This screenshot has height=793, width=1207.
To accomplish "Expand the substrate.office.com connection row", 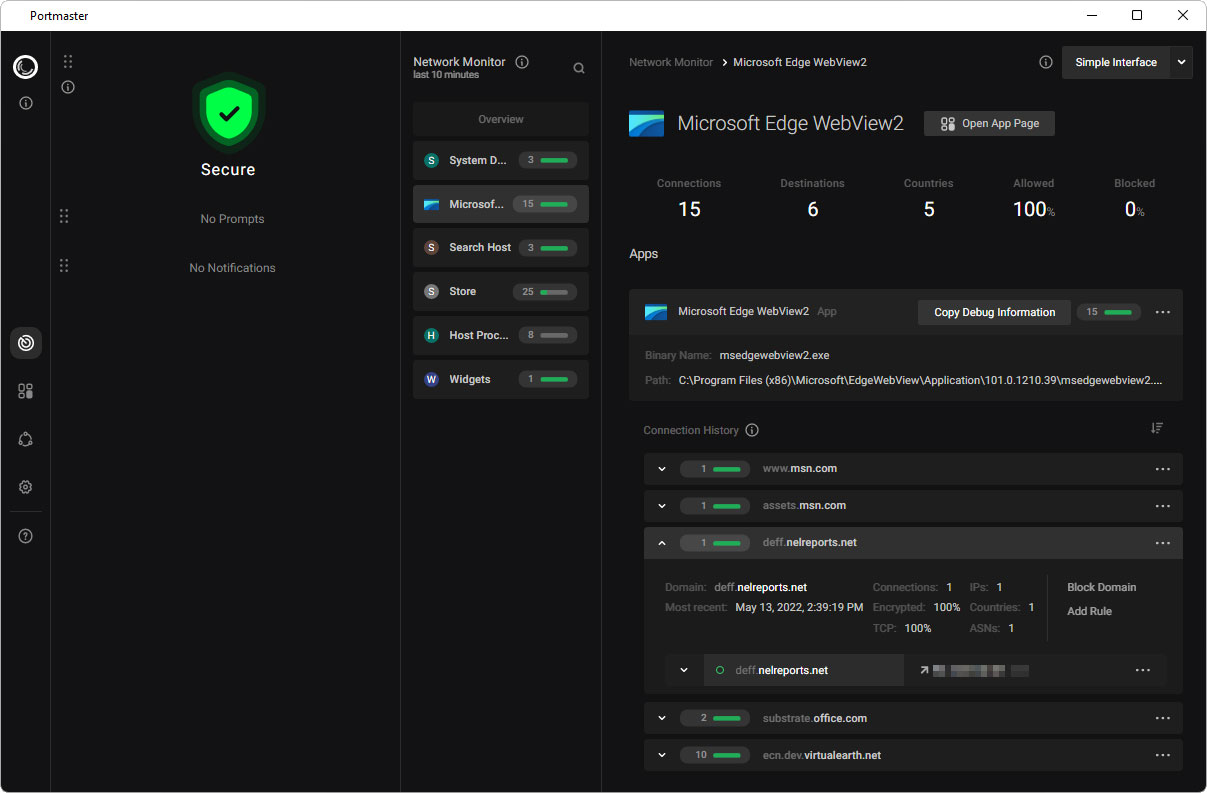I will coord(662,718).
